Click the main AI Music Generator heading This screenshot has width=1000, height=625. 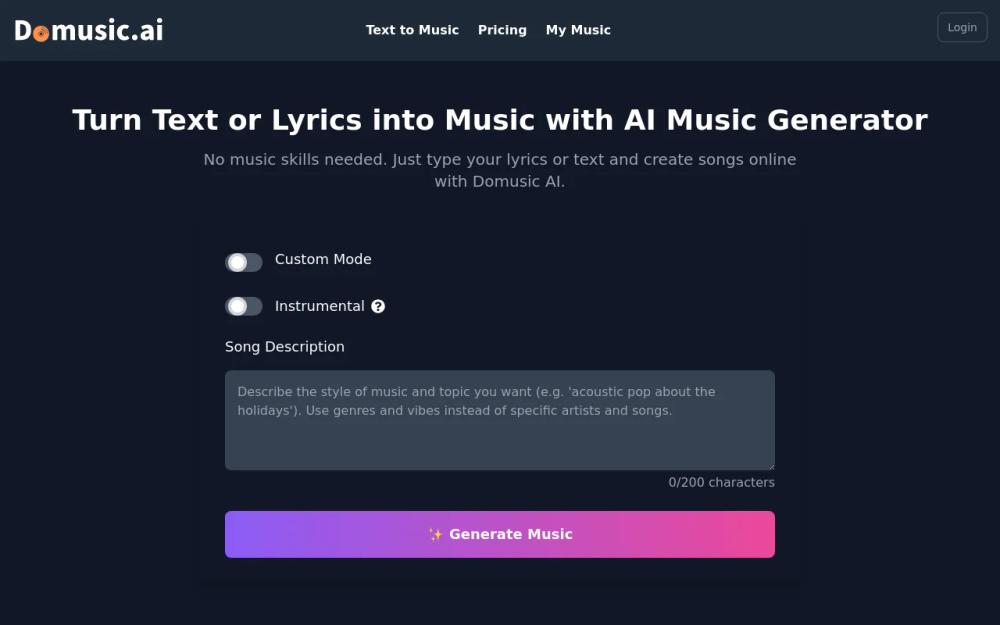point(500,120)
